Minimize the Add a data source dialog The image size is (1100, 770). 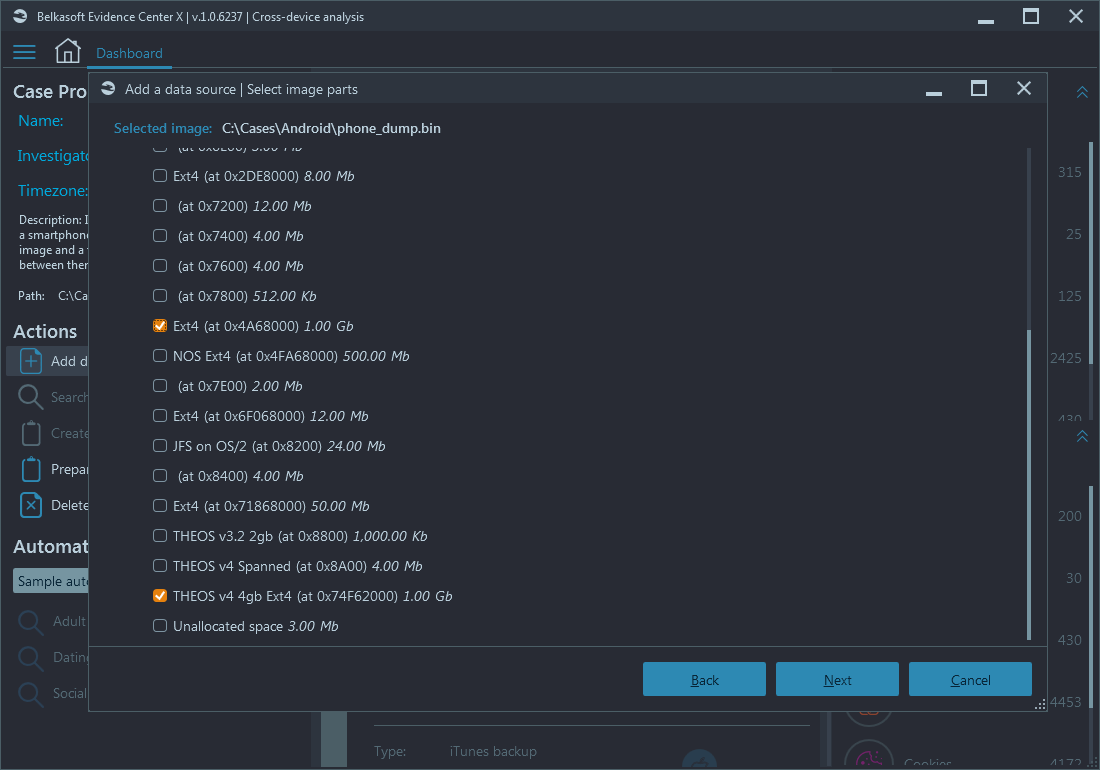934,92
